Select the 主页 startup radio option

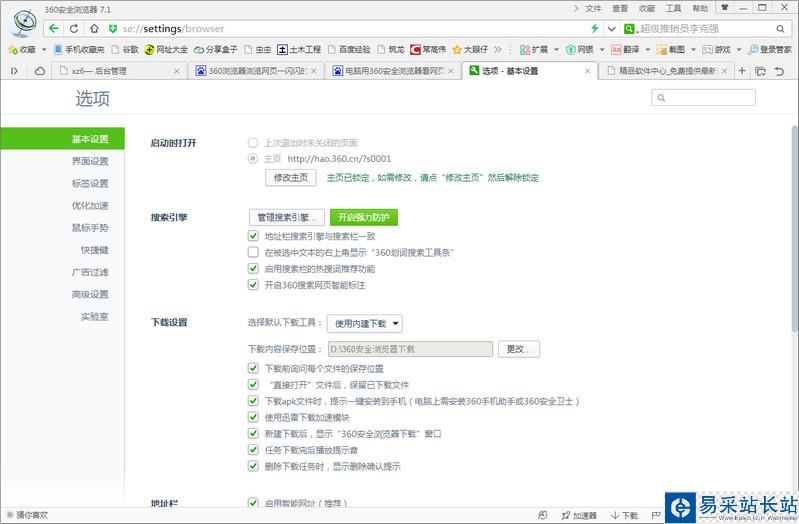tap(253, 159)
